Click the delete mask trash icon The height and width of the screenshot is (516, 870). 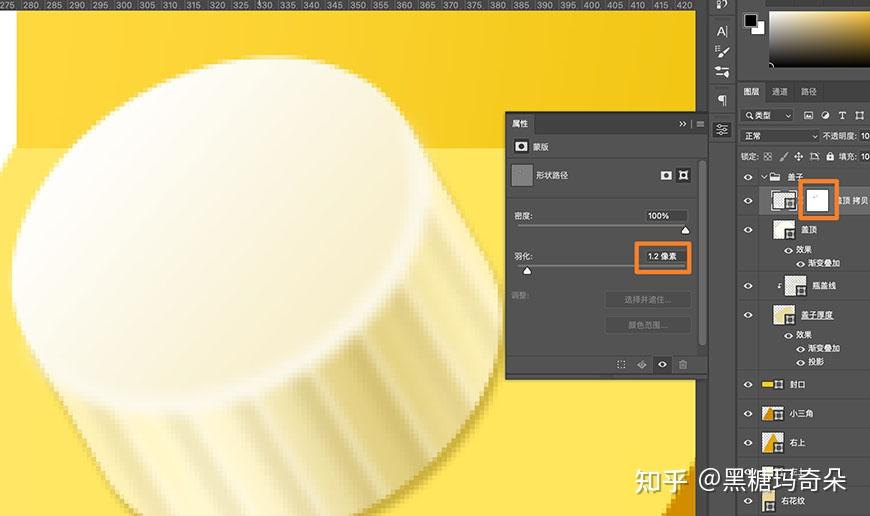(x=683, y=365)
